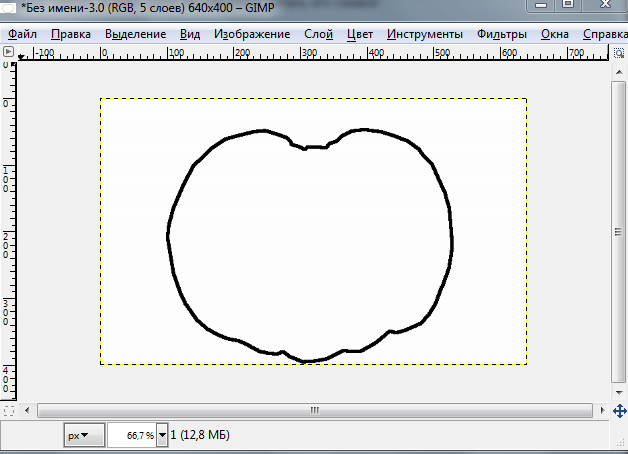
Task: Click the image menu arrow at the ruler corner
Action: pyautogui.click(x=8, y=52)
